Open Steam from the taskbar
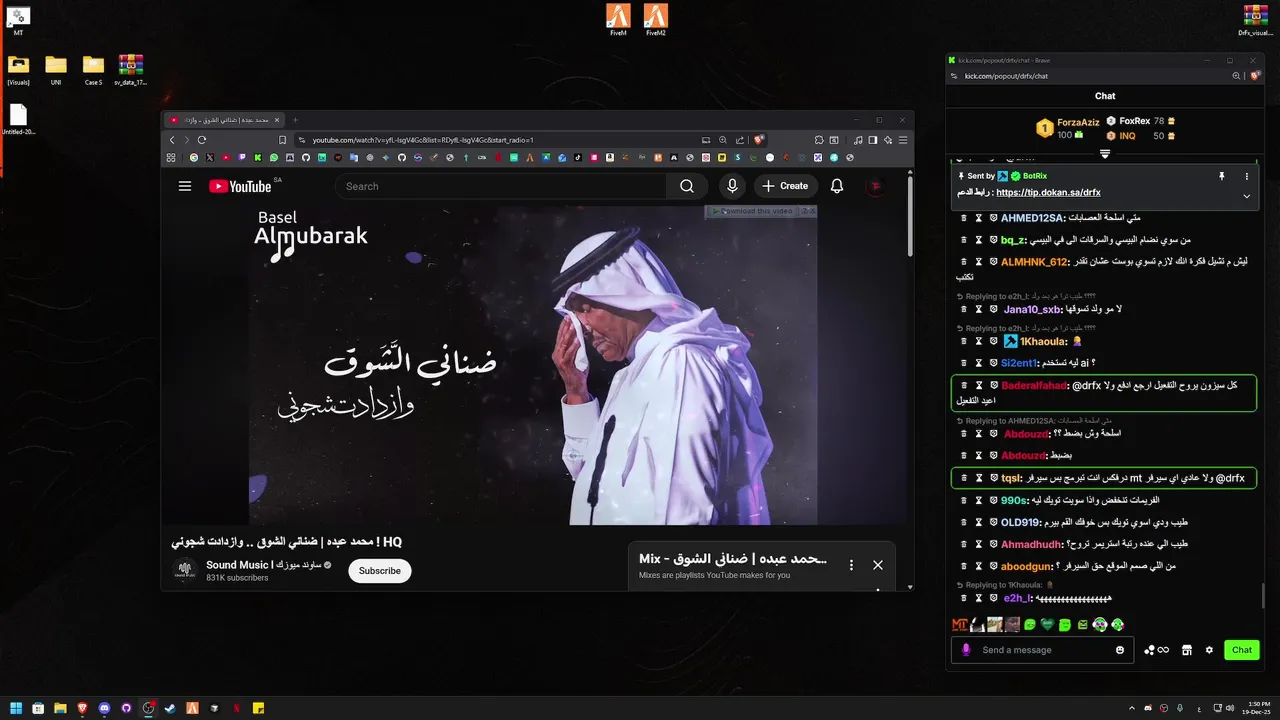 pyautogui.click(x=169, y=708)
